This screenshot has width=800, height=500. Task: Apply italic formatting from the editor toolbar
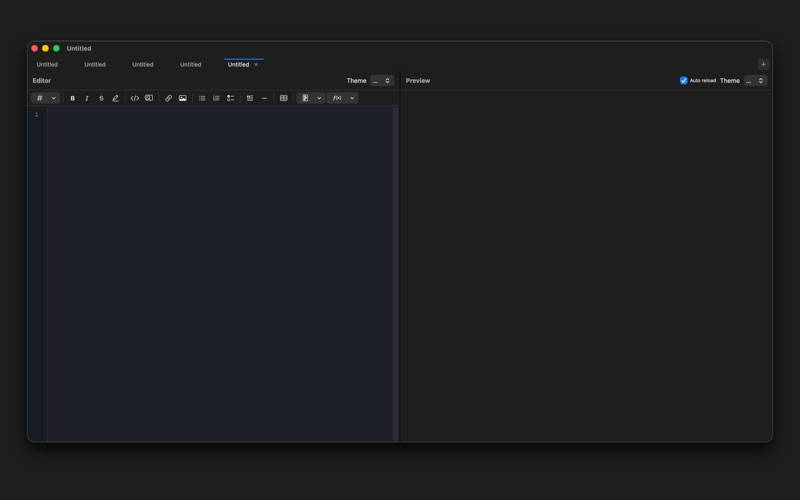coord(87,98)
